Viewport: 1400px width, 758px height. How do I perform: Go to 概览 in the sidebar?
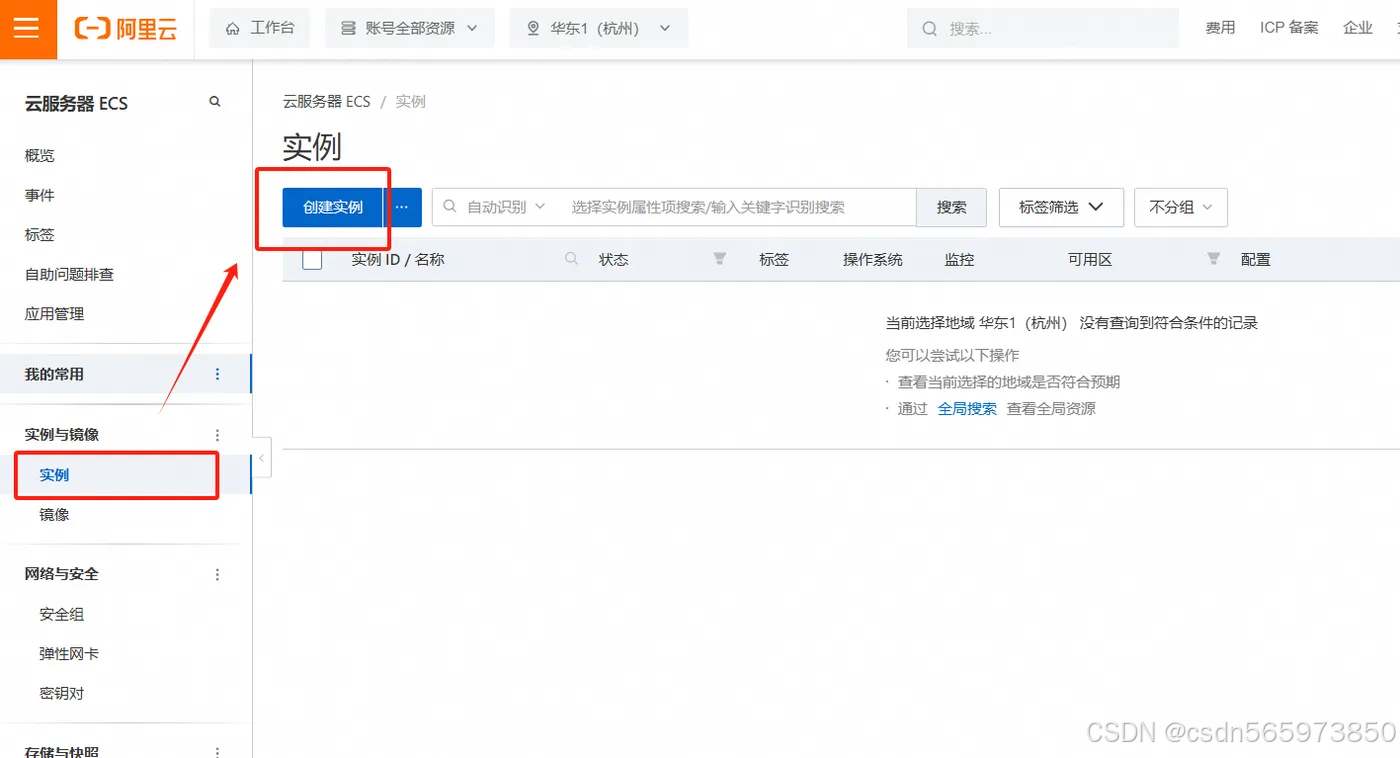(x=40, y=156)
